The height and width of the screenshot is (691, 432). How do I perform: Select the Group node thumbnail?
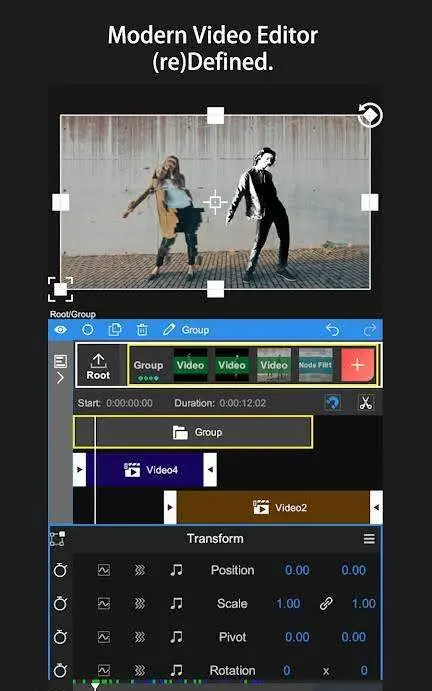(x=149, y=365)
